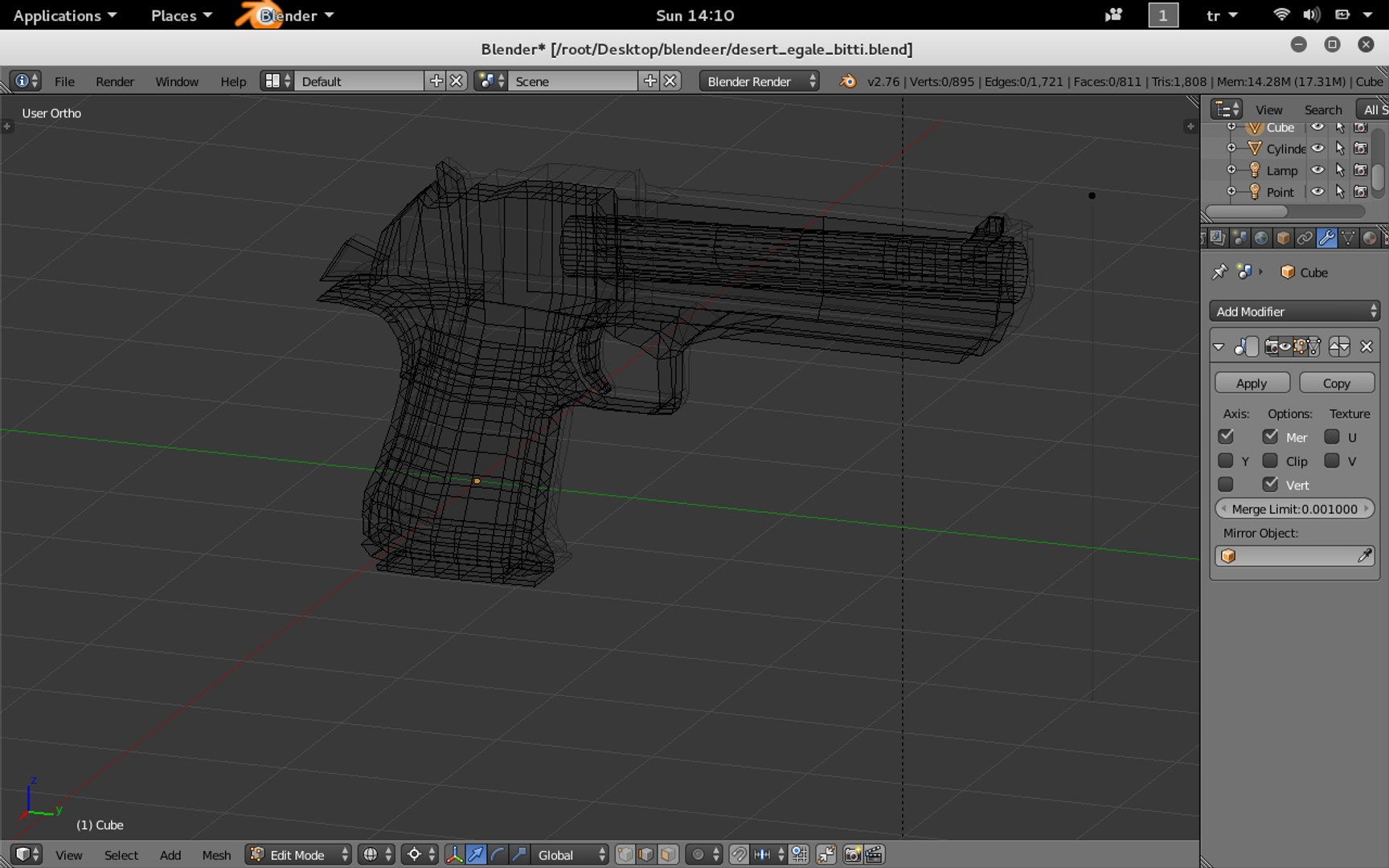Toggle the Mer (Merge) checkbox

[x=1270, y=436]
